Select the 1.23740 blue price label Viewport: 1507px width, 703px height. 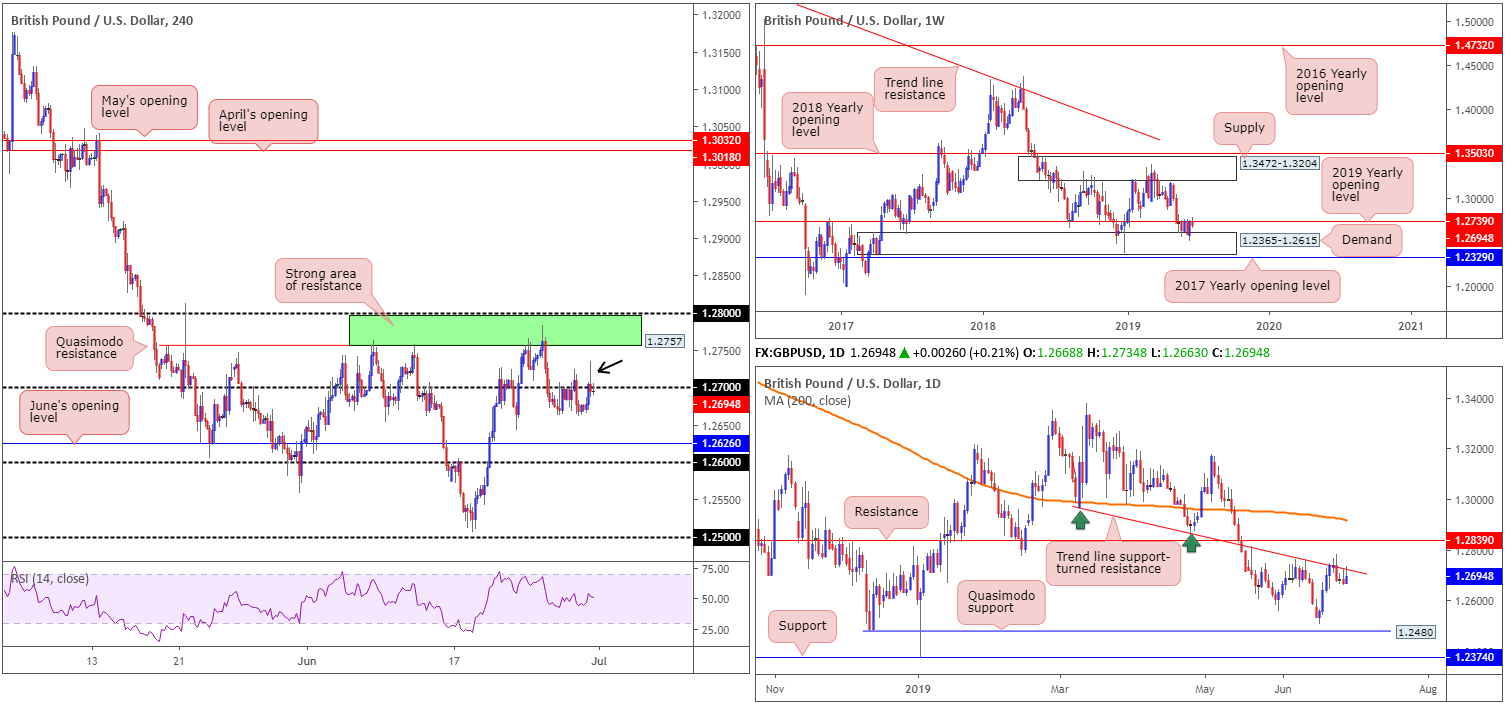point(1476,657)
